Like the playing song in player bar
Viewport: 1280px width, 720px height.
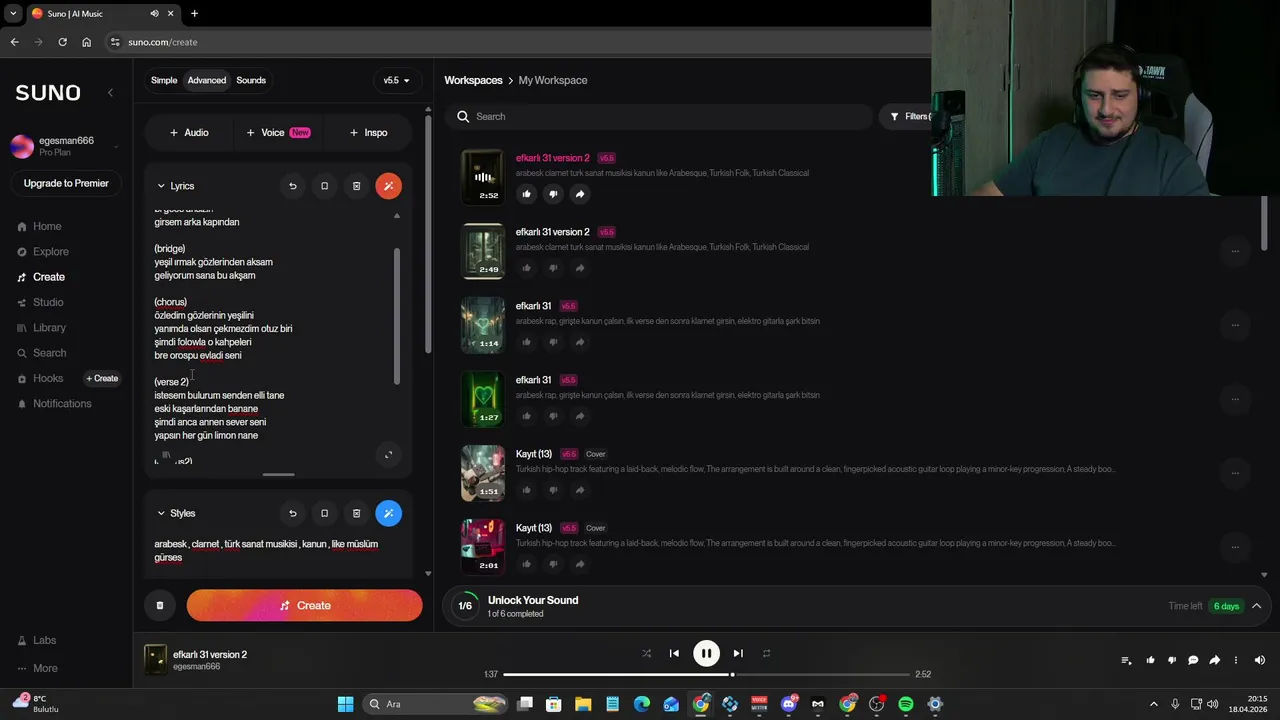coord(1150,660)
